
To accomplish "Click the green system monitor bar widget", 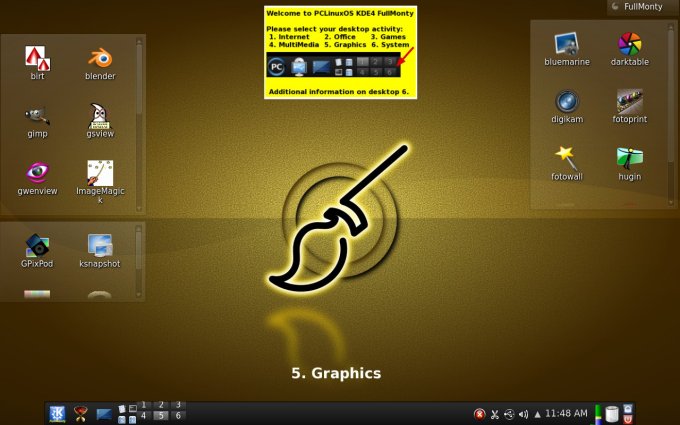I will pos(598,415).
